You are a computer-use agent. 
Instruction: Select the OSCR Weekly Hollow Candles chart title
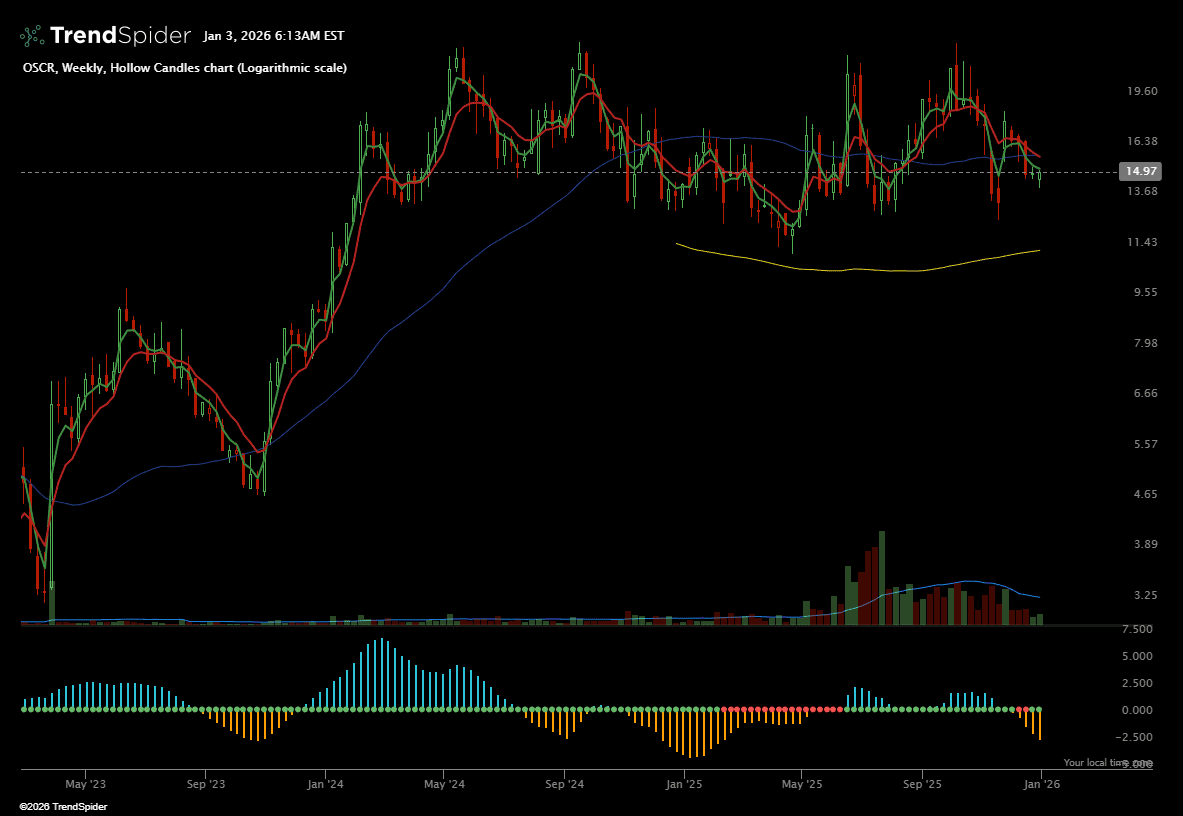pos(185,68)
